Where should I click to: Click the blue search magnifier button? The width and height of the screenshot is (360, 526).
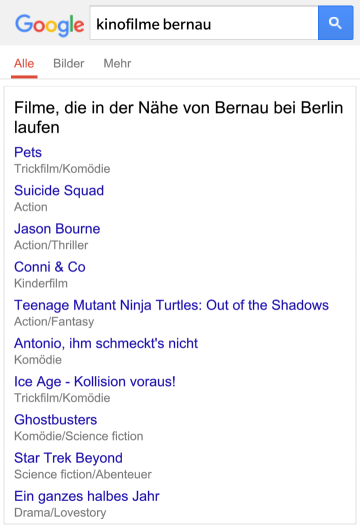tap(336, 23)
